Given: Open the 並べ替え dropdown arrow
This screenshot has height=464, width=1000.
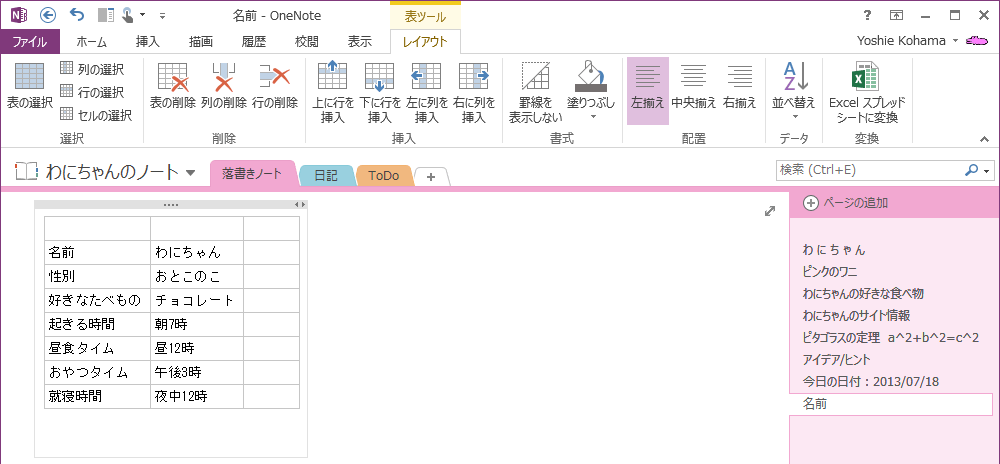Looking at the screenshot, I should click(x=795, y=117).
